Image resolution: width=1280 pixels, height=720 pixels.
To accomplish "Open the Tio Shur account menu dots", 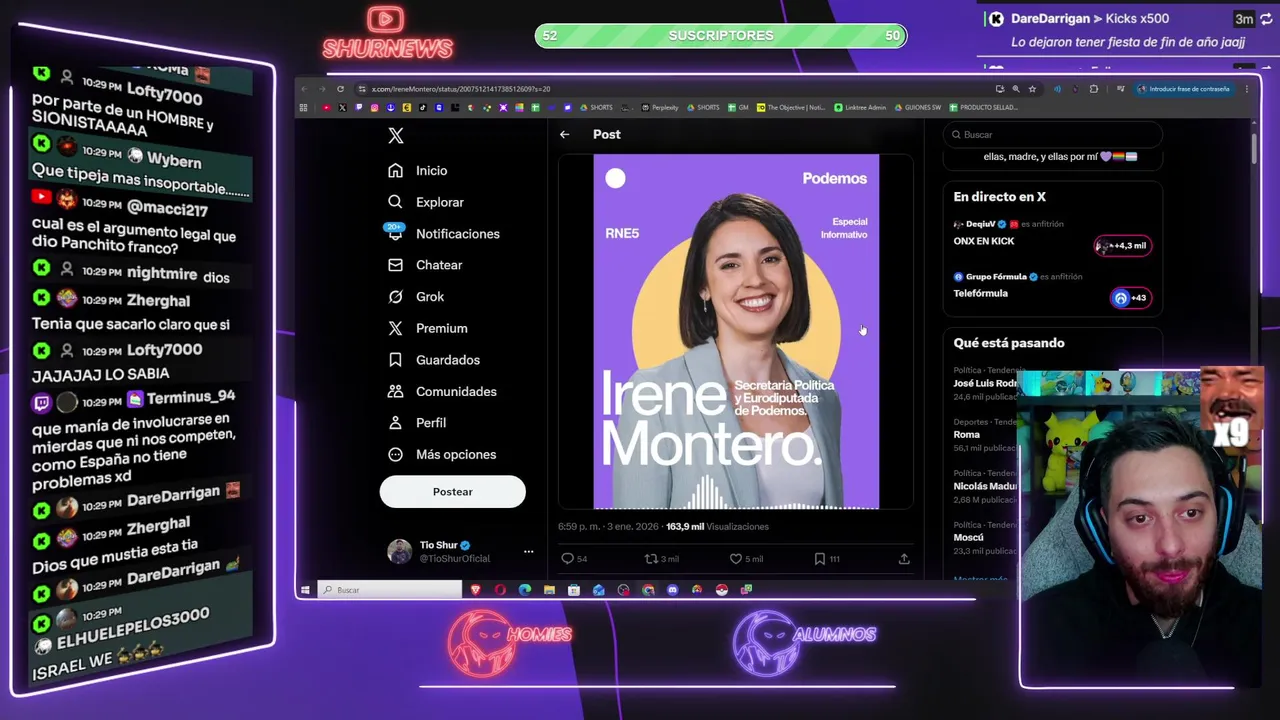I will [529, 551].
